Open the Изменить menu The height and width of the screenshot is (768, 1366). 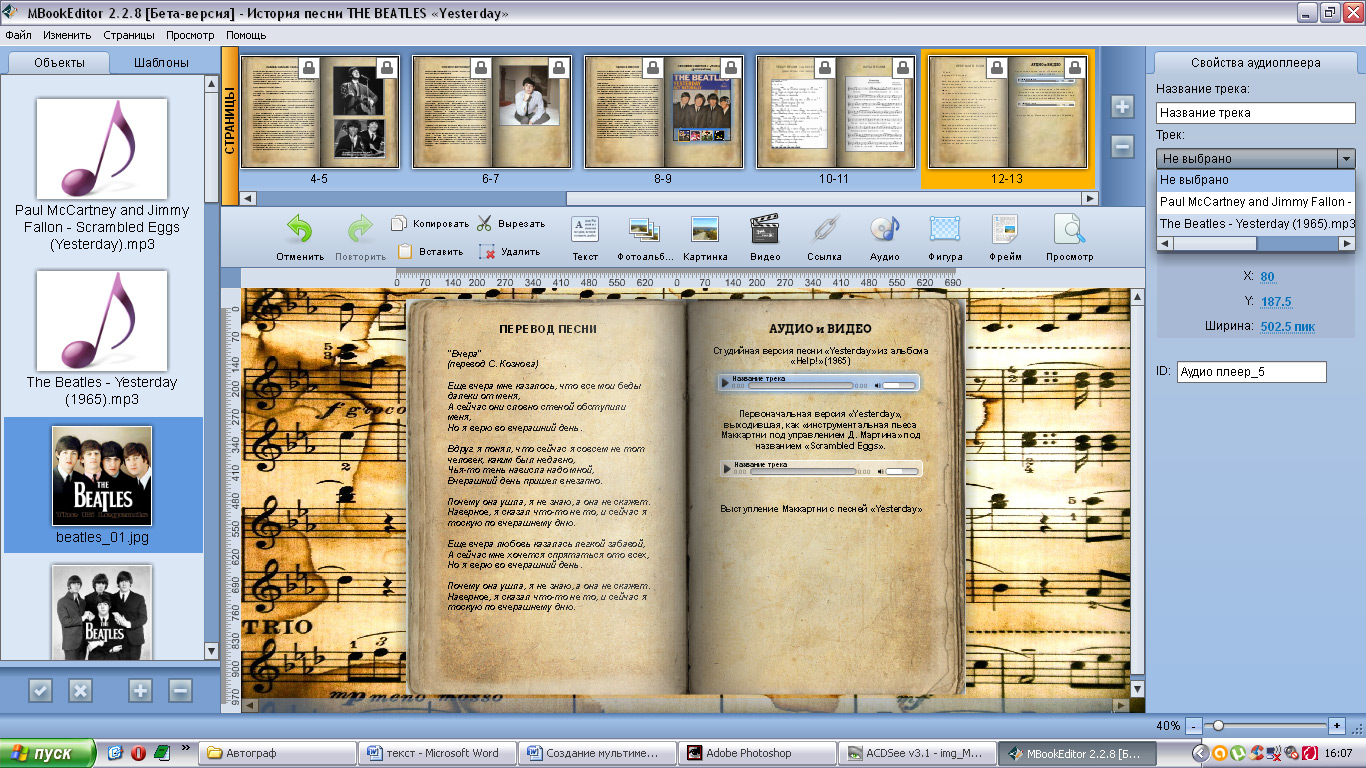tap(67, 35)
